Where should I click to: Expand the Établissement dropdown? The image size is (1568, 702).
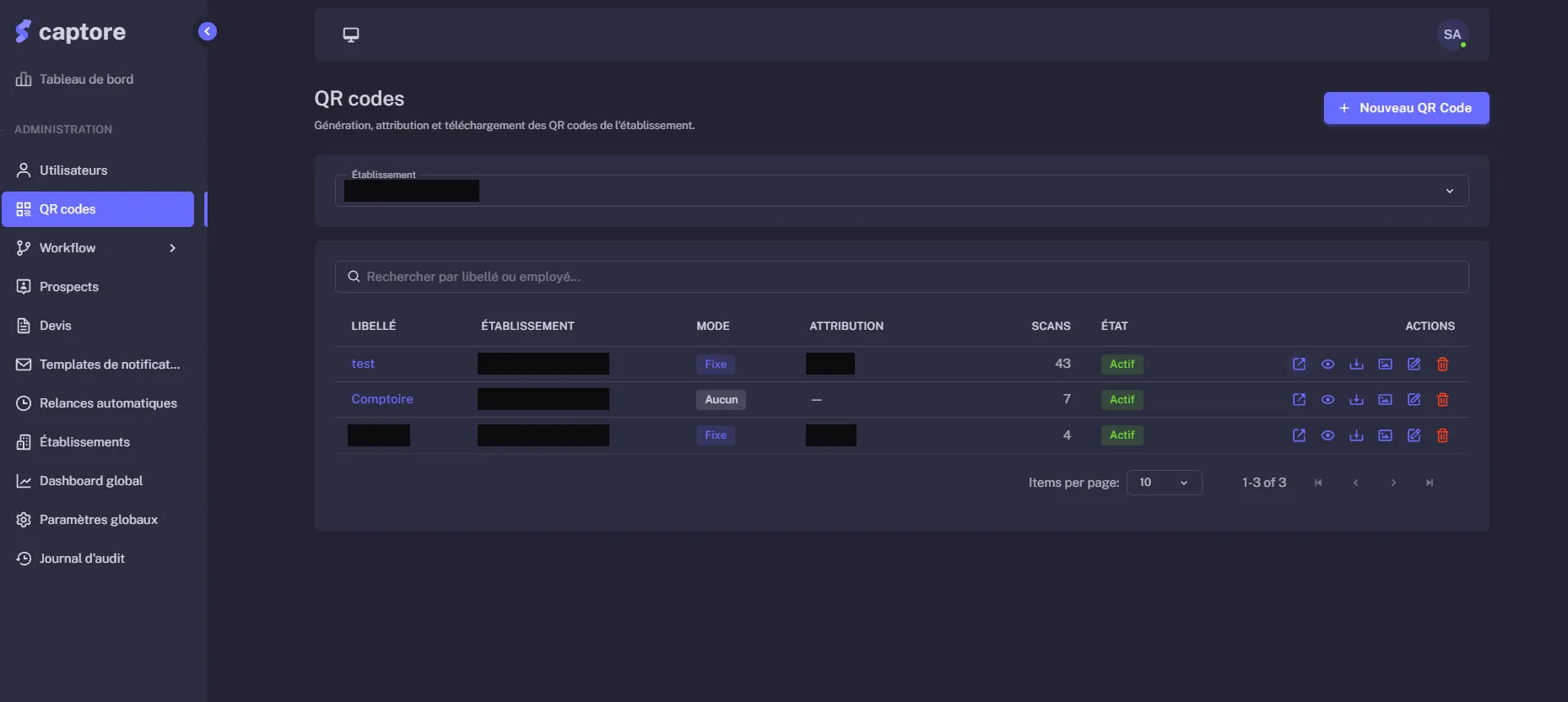901,191
